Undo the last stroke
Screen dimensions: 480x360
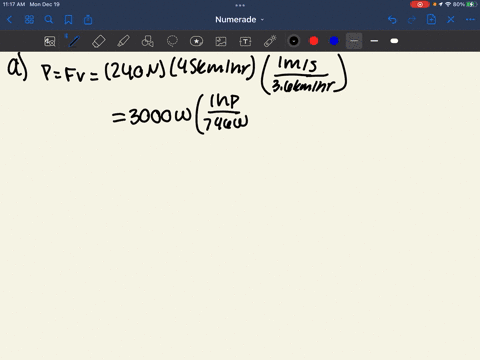click(x=392, y=20)
